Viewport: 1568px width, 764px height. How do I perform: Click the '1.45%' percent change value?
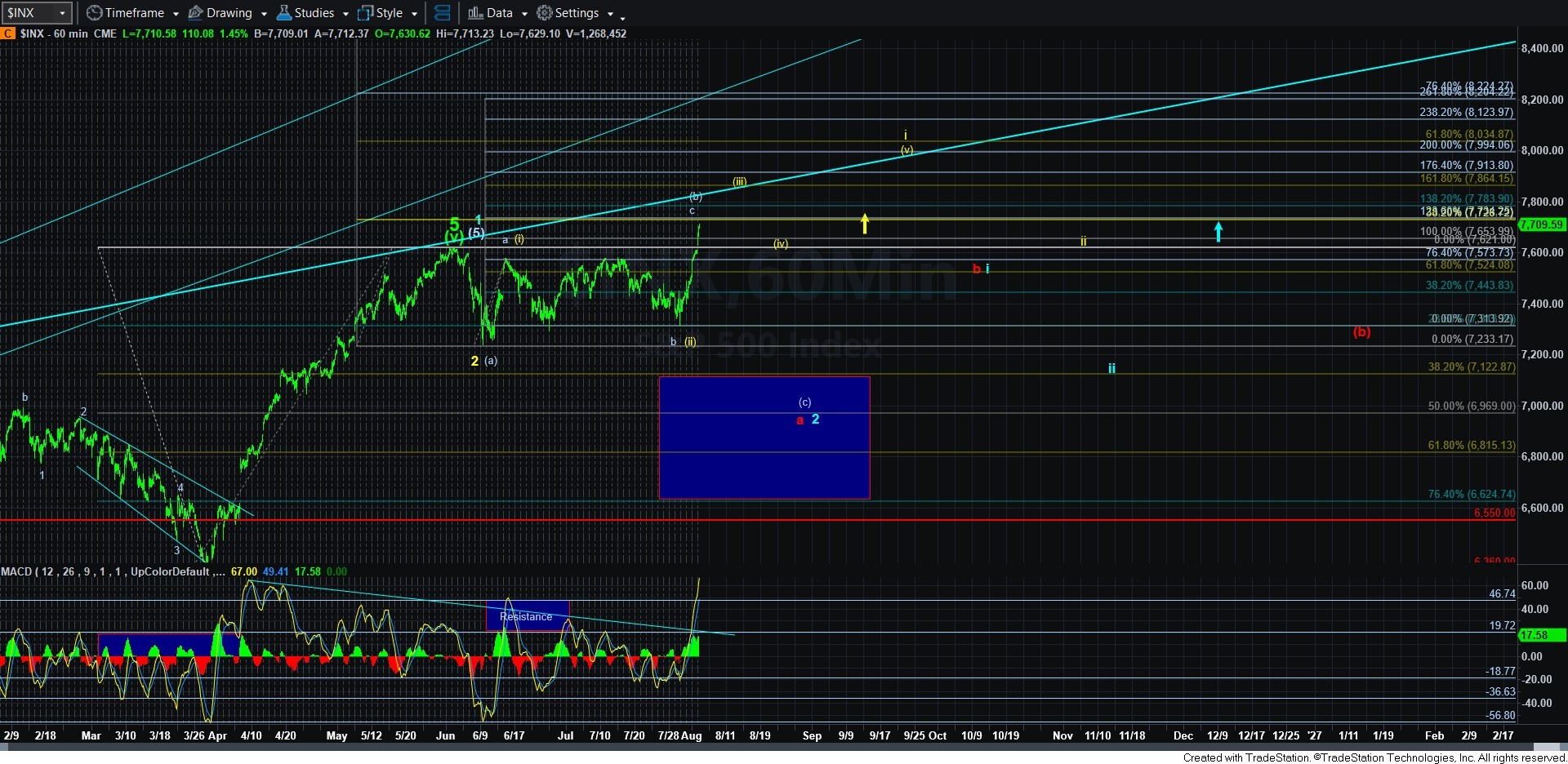click(x=234, y=33)
